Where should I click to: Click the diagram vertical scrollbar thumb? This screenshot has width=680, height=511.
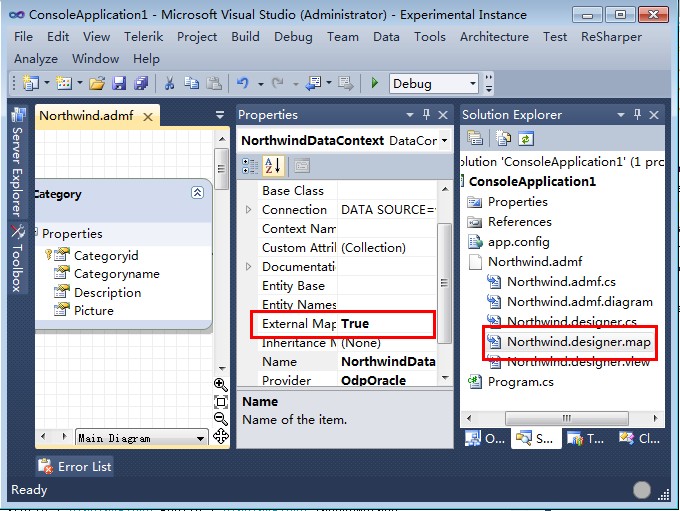coord(222,169)
